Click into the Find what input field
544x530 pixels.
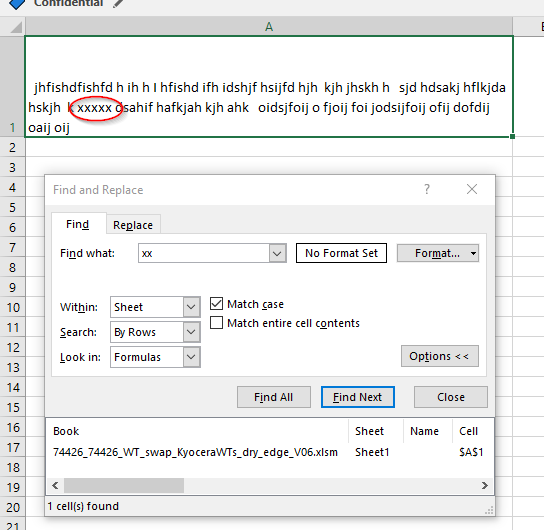point(204,253)
